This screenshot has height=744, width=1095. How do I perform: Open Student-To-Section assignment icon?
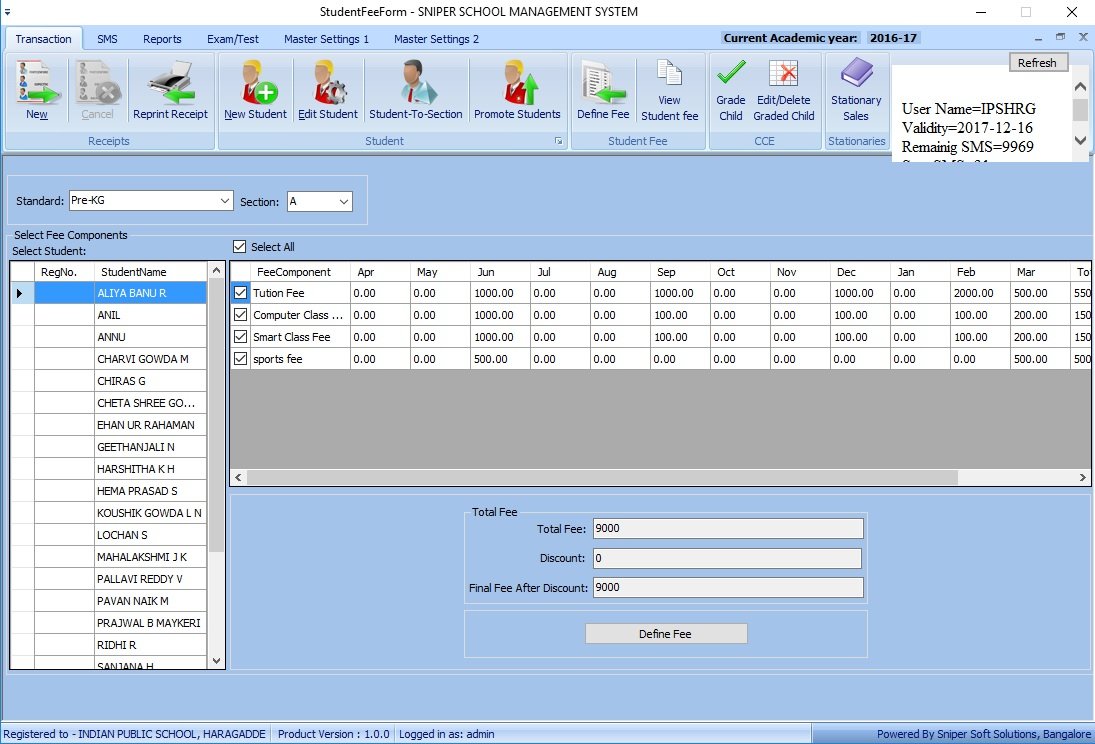pyautogui.click(x=415, y=83)
